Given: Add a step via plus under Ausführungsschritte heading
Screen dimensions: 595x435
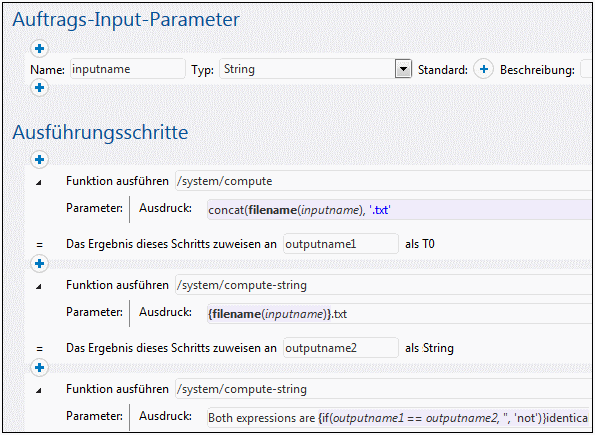Looking at the screenshot, I should coord(39,159).
